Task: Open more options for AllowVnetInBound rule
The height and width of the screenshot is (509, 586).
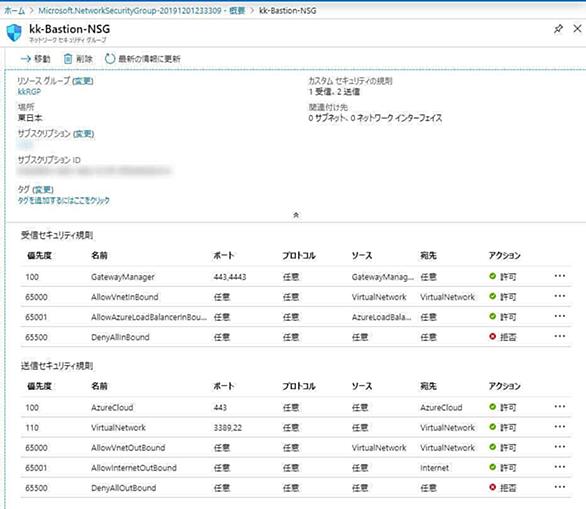Action: click(559, 296)
